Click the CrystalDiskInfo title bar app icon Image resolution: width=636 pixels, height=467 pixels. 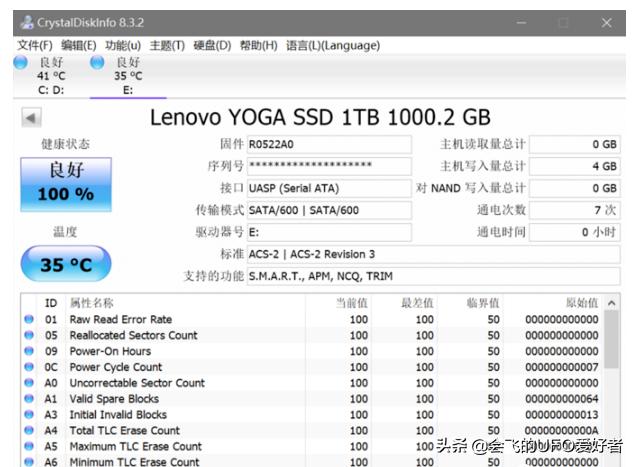pos(27,22)
